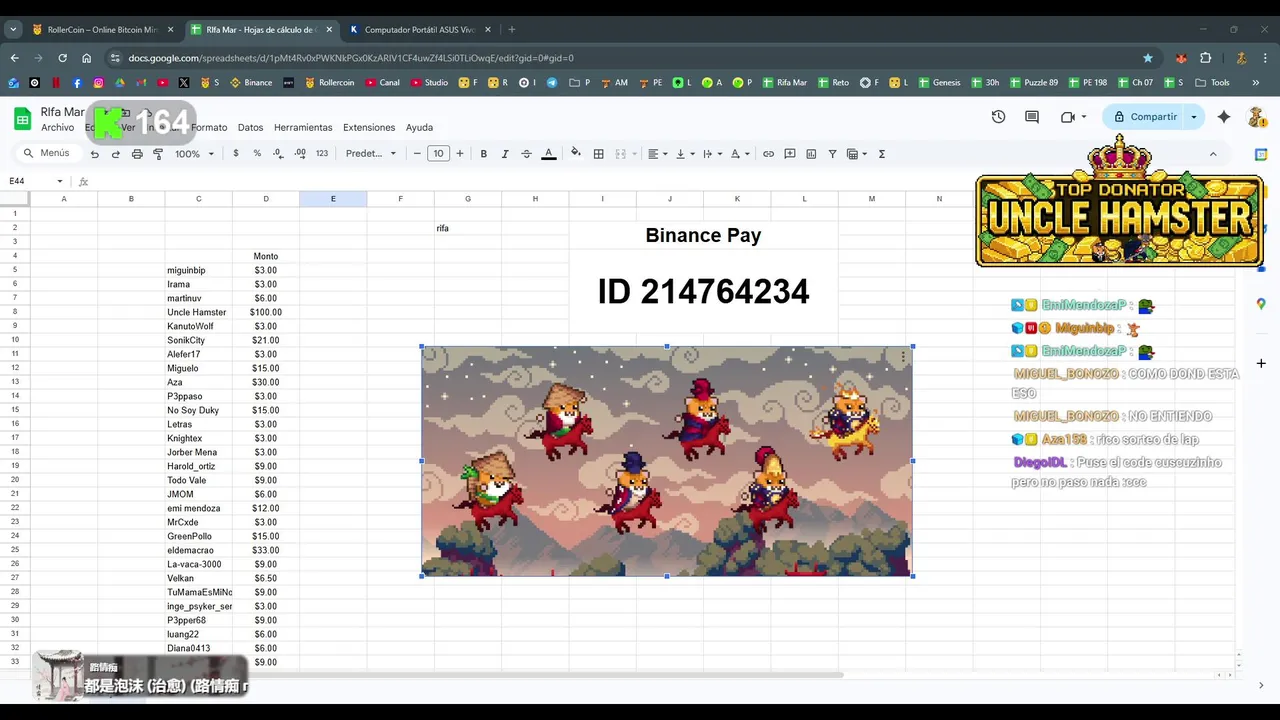Collapse the toolbar with chevron arrow
The width and height of the screenshot is (1280, 720).
click(1213, 154)
